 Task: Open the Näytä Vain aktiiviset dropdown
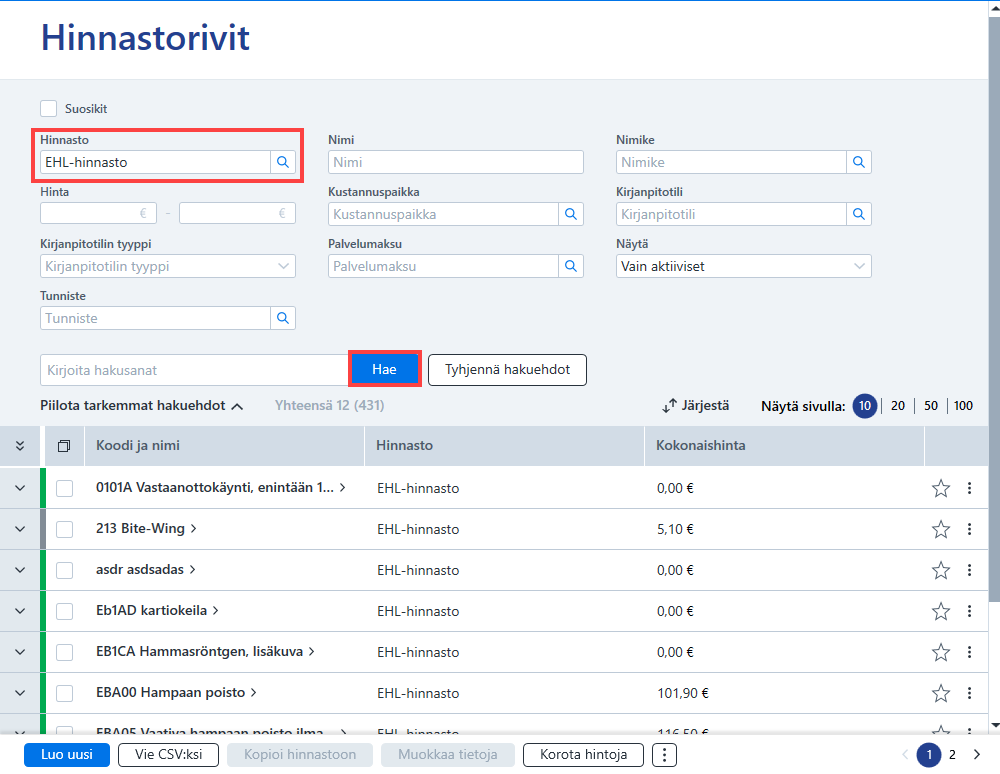click(x=744, y=266)
